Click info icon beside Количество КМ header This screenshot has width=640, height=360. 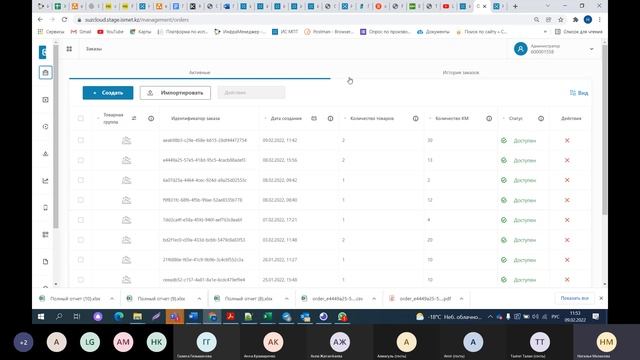tap(489, 118)
